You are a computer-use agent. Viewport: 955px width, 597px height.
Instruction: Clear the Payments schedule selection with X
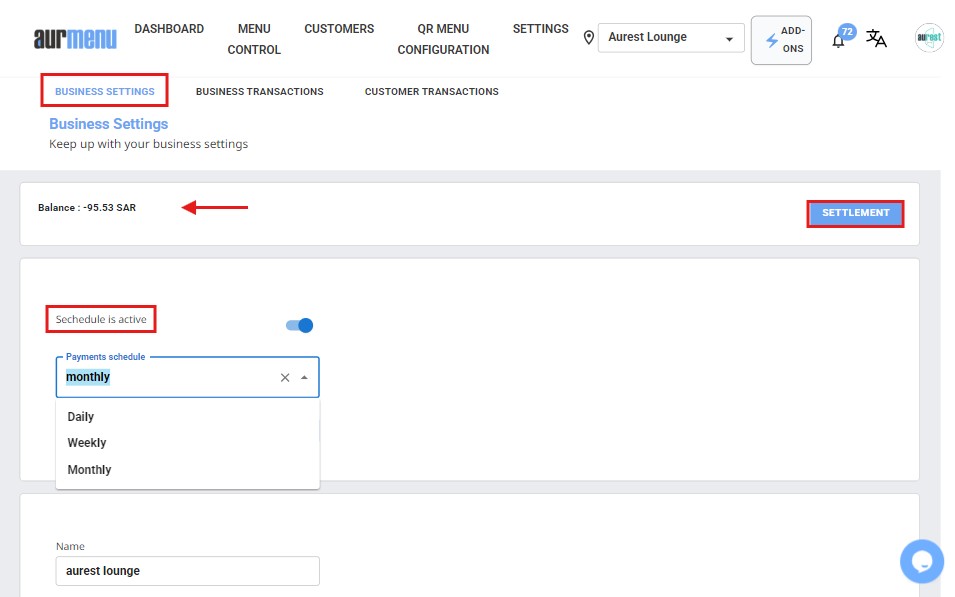[x=285, y=377]
